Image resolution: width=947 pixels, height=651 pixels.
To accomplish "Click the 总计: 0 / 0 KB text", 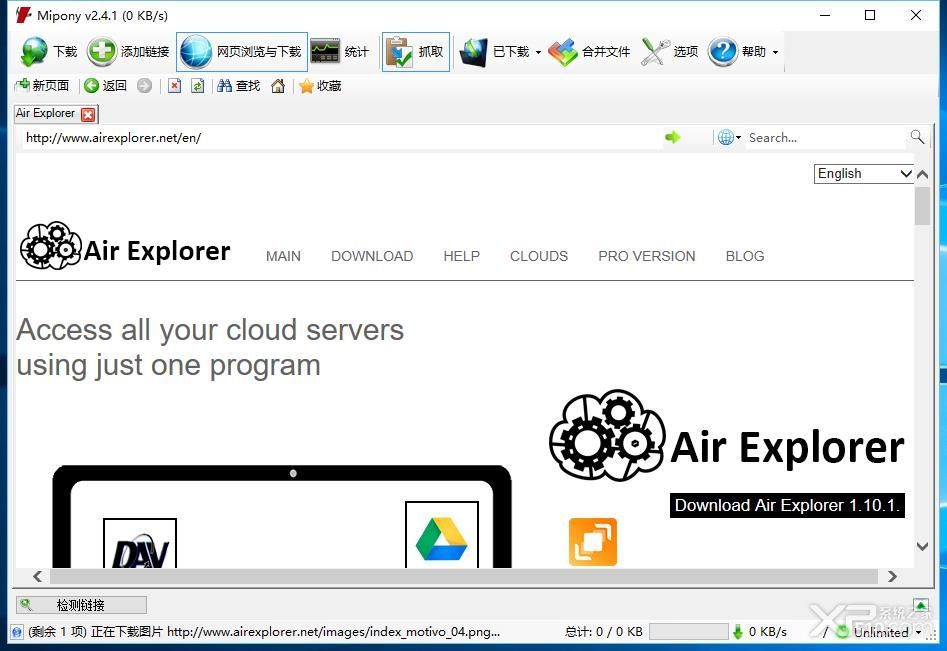I will (x=603, y=632).
